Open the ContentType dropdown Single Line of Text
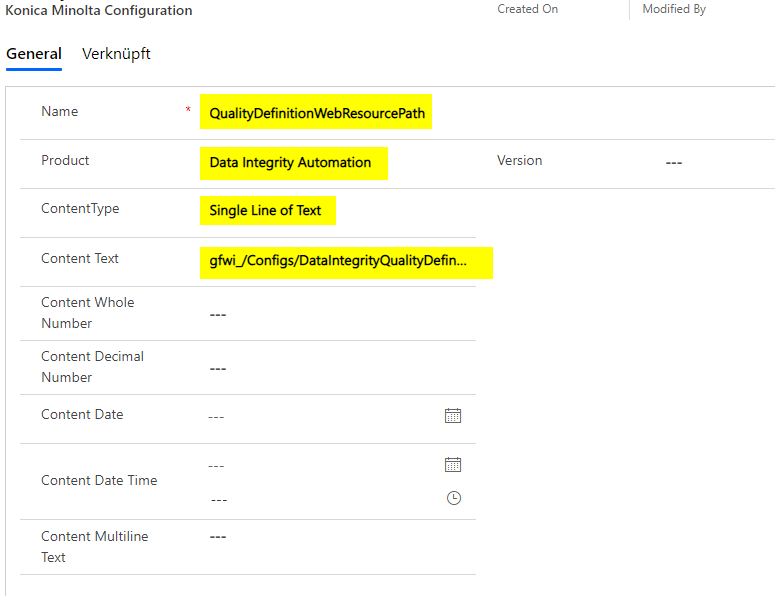 [268, 211]
